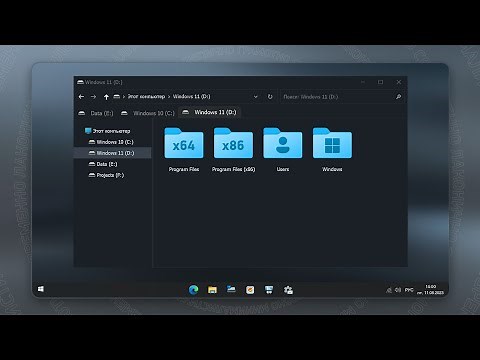This screenshot has height=360, width=480.
Task: Click the 'Users' folder label
Action: pos(283,169)
